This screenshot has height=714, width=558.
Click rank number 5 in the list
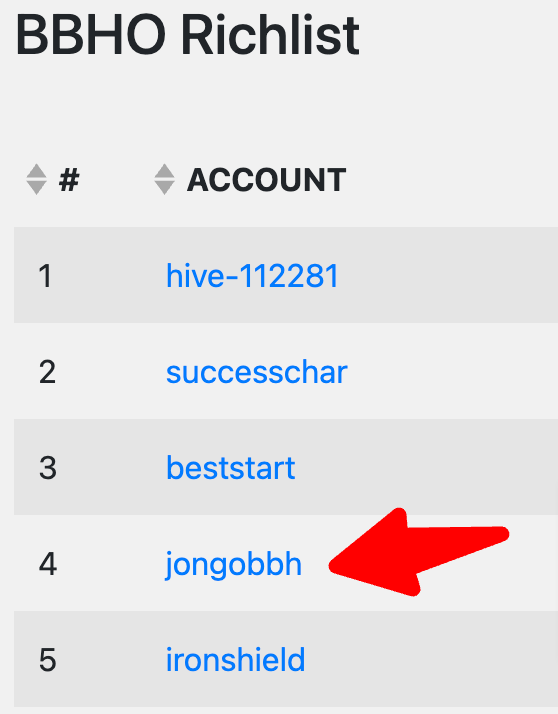pos(47,660)
